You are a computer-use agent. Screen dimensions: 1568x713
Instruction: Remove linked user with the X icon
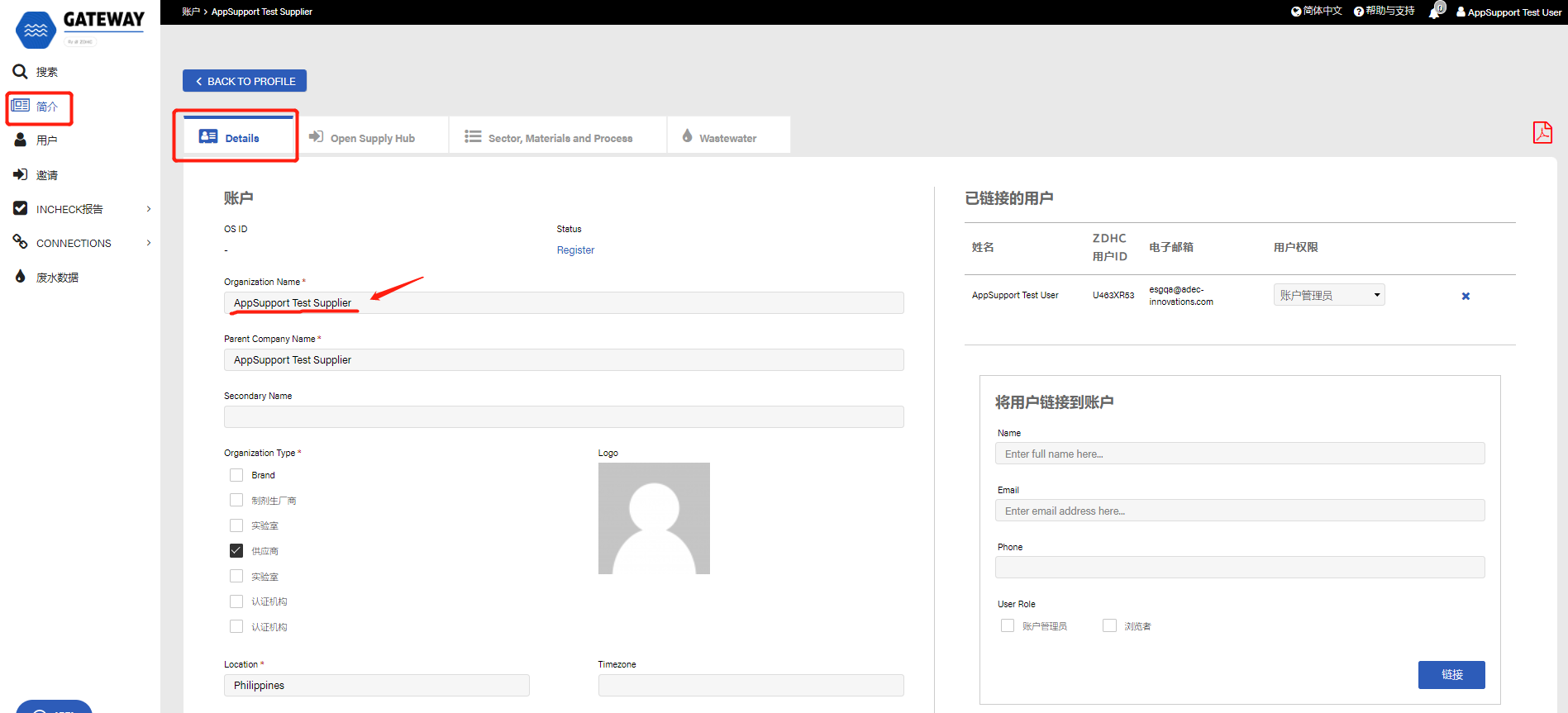pos(1466,296)
